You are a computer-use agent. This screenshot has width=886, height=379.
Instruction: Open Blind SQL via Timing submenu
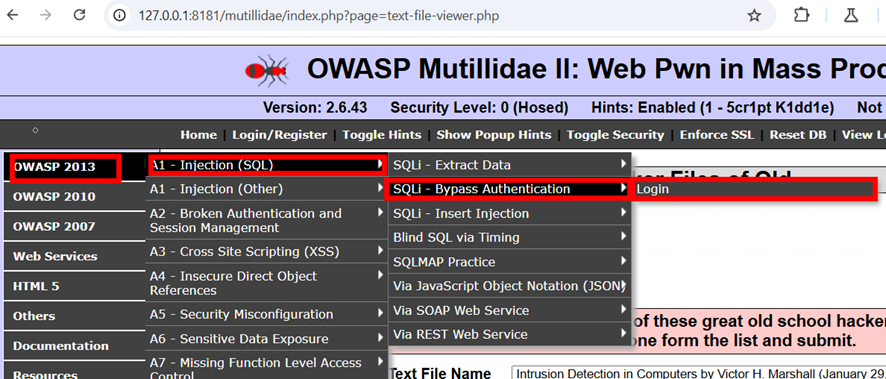510,237
